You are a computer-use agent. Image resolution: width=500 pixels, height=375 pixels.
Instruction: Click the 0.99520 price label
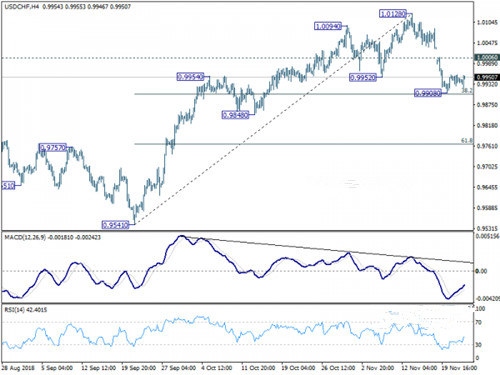[363, 78]
